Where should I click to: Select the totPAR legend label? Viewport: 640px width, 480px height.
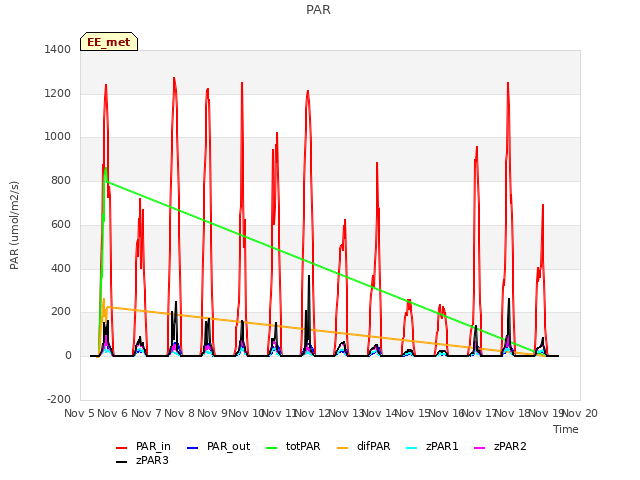pos(303,446)
